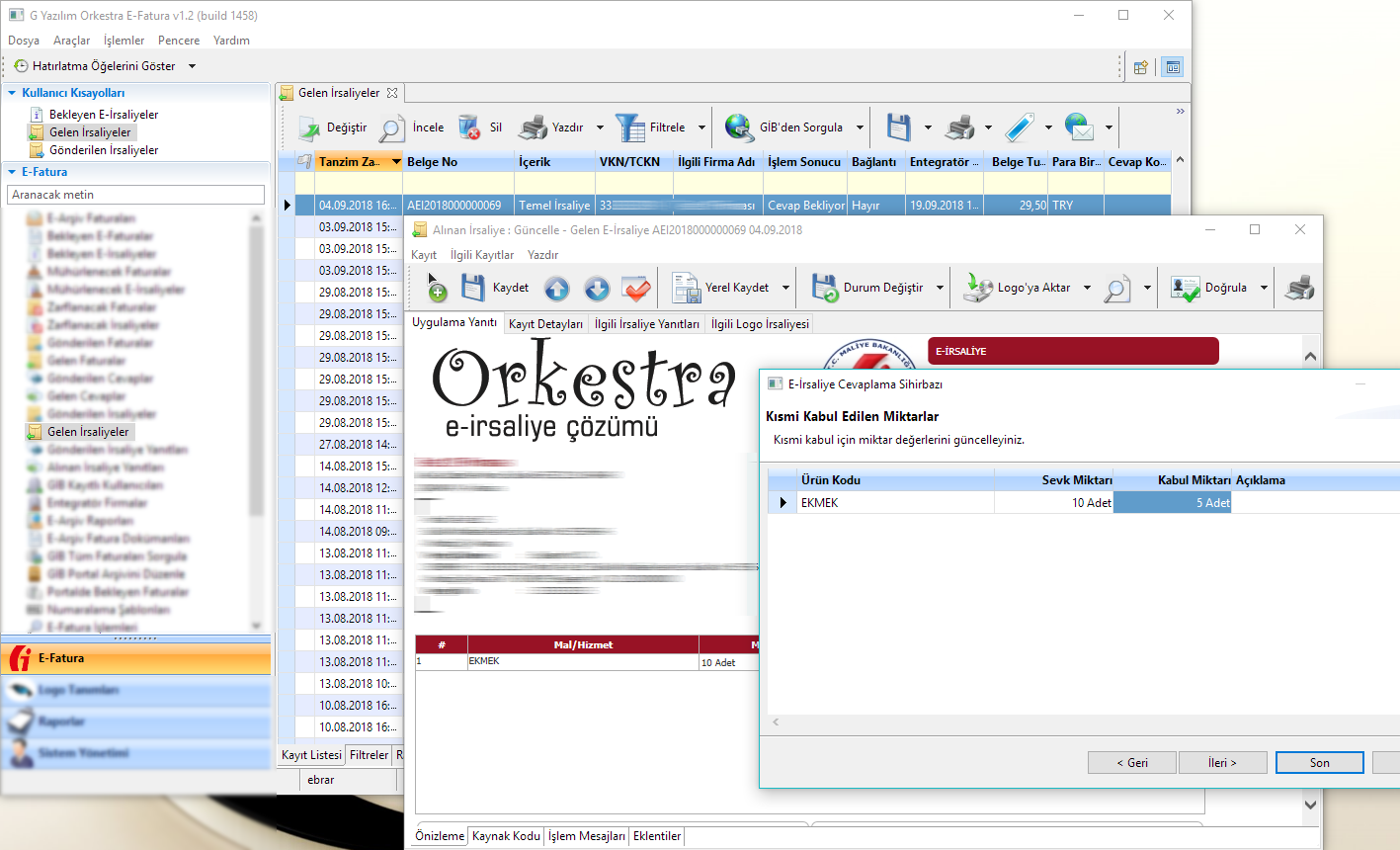Click the blue down arrow icon
This screenshot has width=1400, height=850.
[x=597, y=289]
